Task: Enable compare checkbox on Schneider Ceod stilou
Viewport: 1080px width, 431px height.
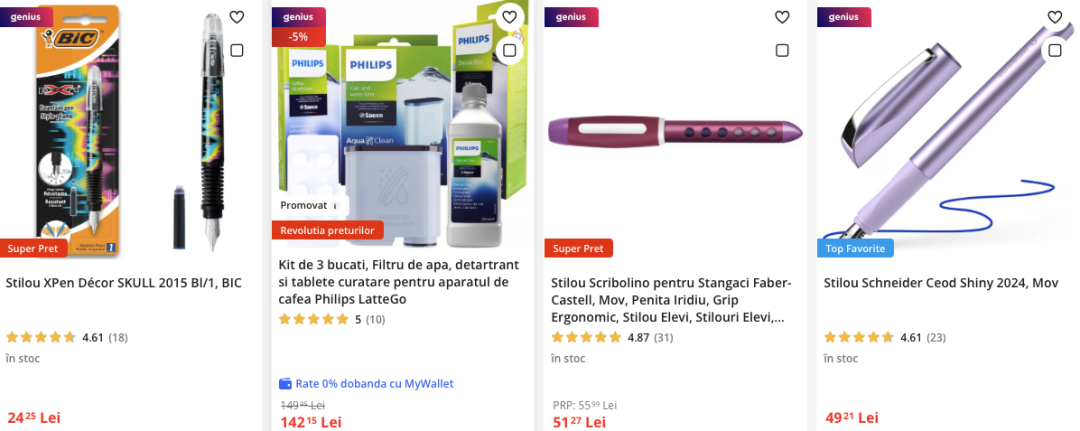Action: point(1055,50)
